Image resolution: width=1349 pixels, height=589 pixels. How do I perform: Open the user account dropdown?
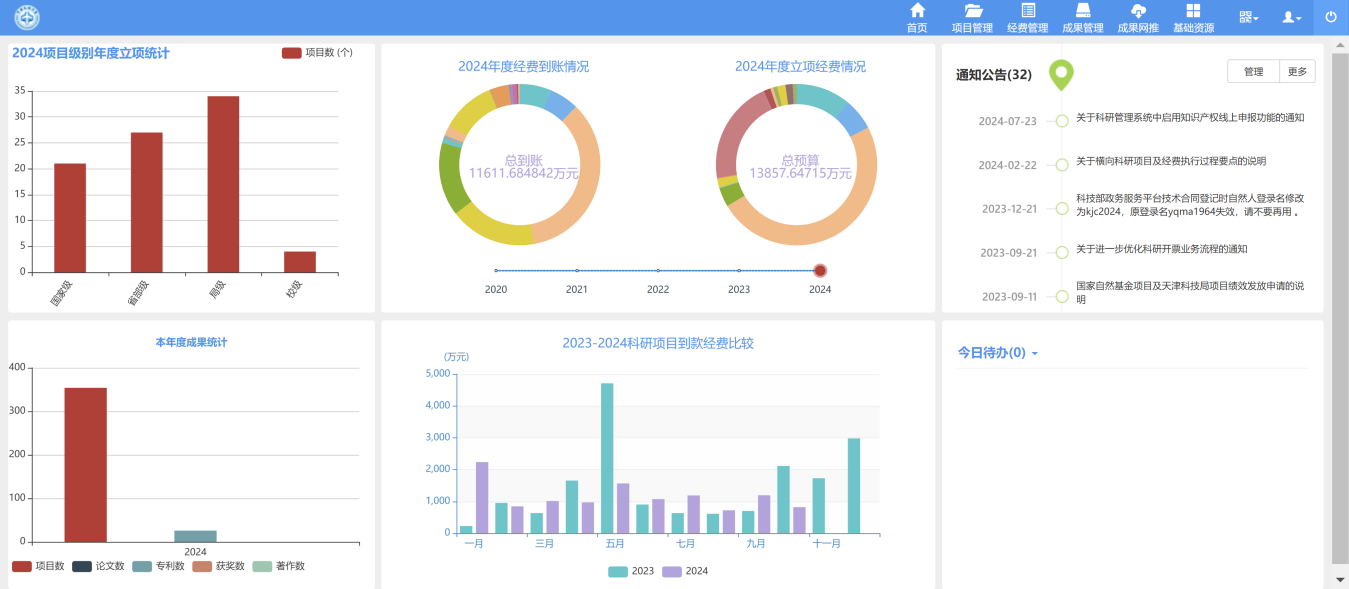1292,18
